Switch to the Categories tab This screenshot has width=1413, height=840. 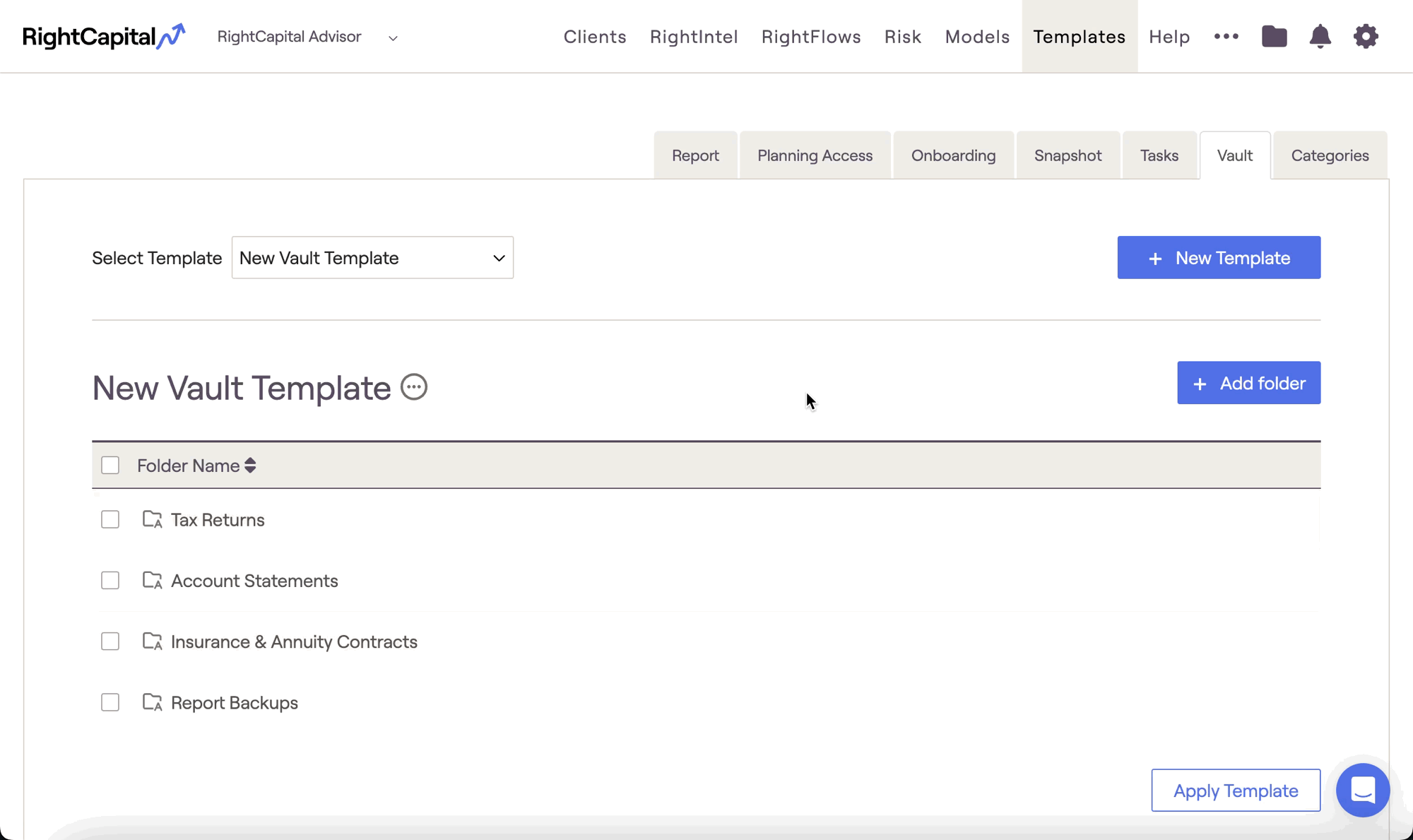click(1330, 155)
